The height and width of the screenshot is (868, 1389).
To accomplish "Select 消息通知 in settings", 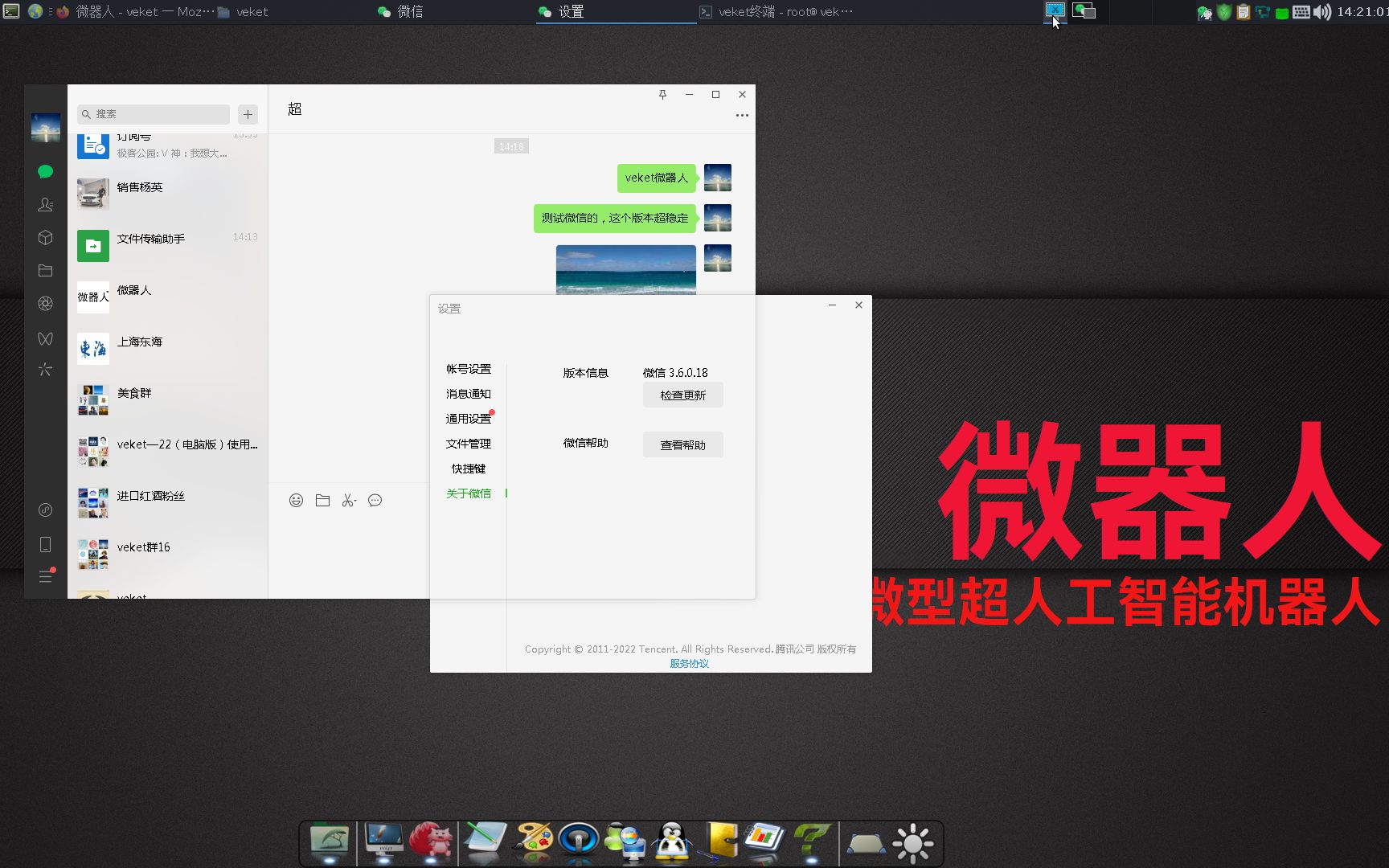I will click(469, 394).
